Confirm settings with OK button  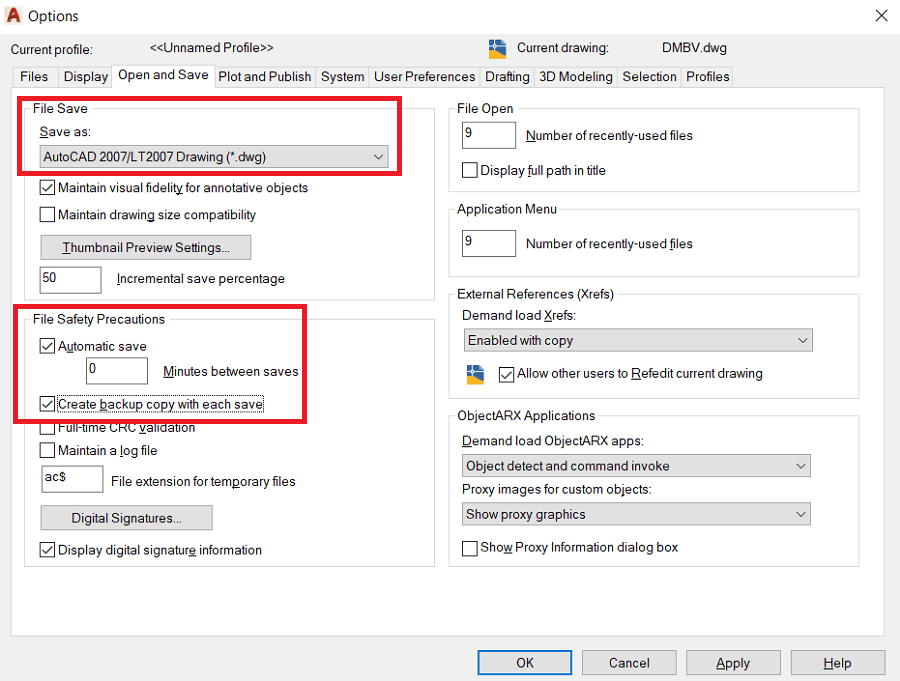tap(525, 663)
